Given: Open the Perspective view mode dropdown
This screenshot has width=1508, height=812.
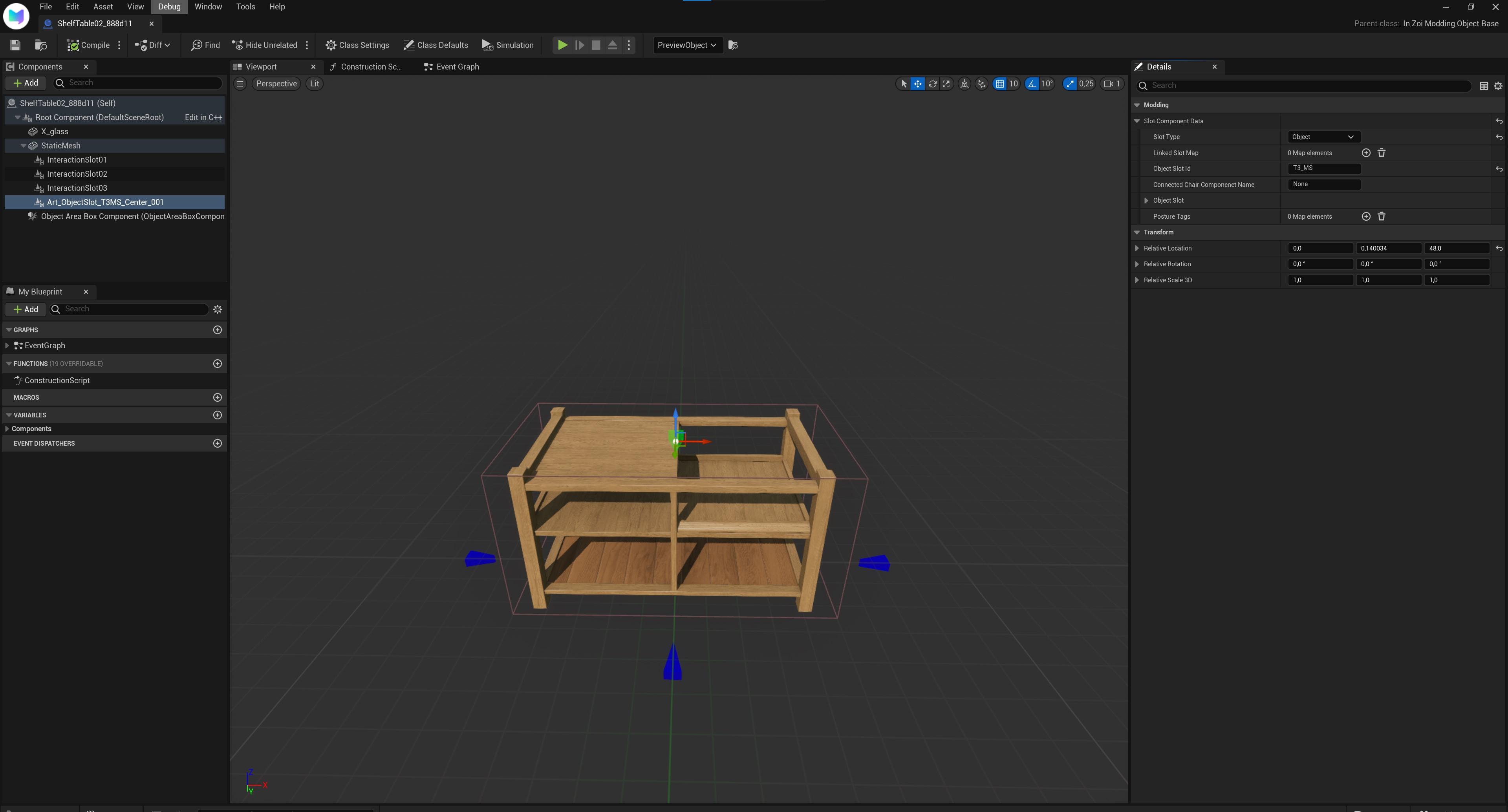Looking at the screenshot, I should [x=276, y=84].
